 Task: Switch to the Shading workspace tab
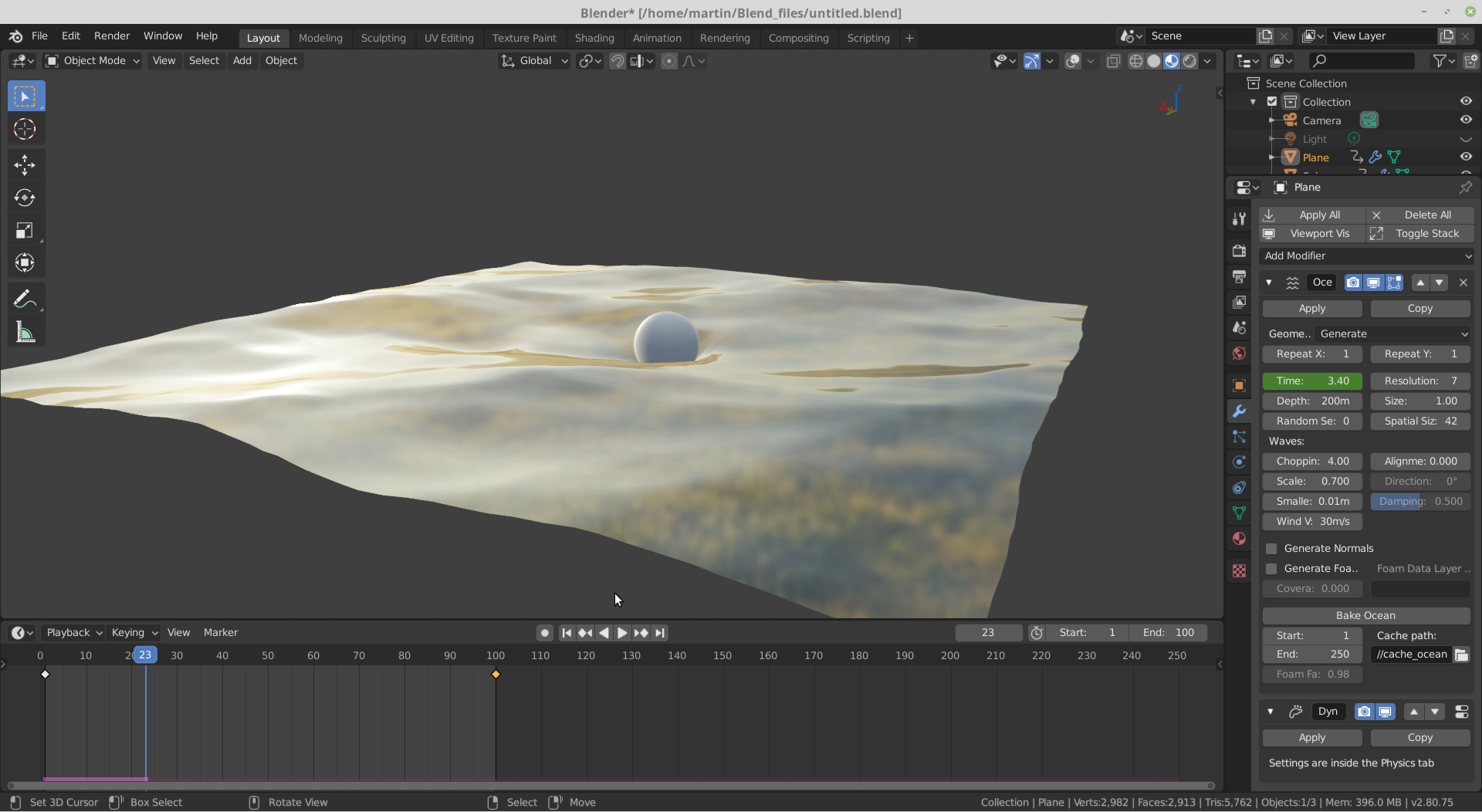click(594, 37)
